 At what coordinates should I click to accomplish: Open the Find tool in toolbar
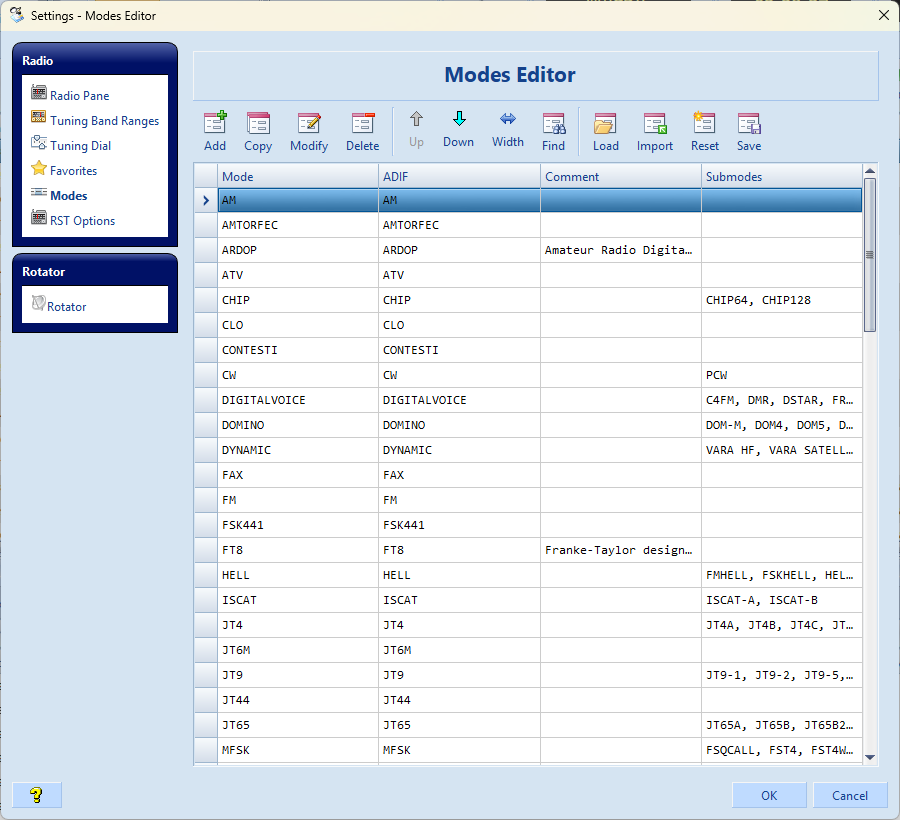pos(553,124)
